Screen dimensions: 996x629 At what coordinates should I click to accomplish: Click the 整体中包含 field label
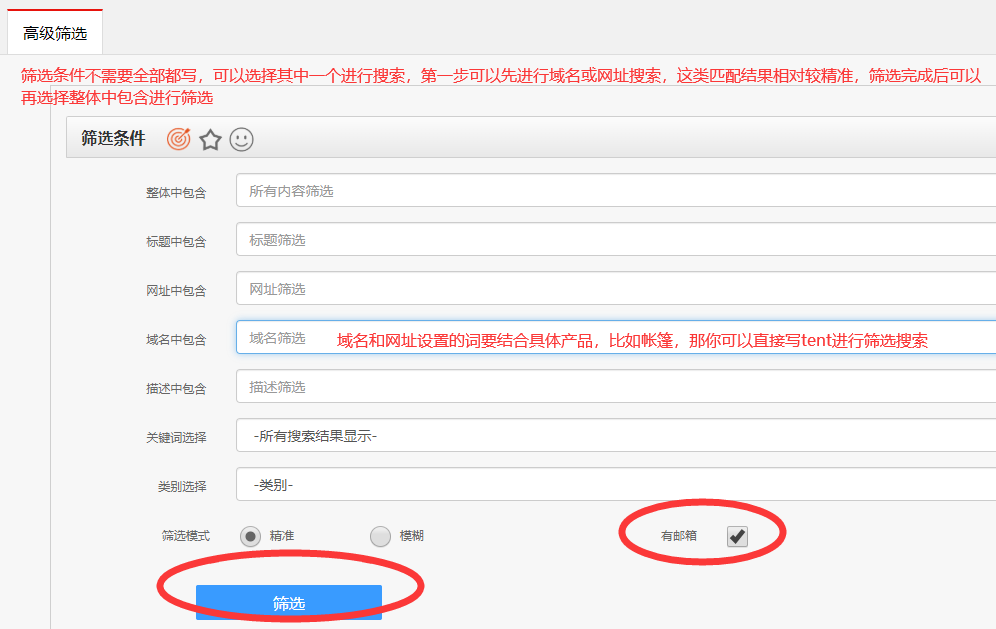[x=176, y=192]
